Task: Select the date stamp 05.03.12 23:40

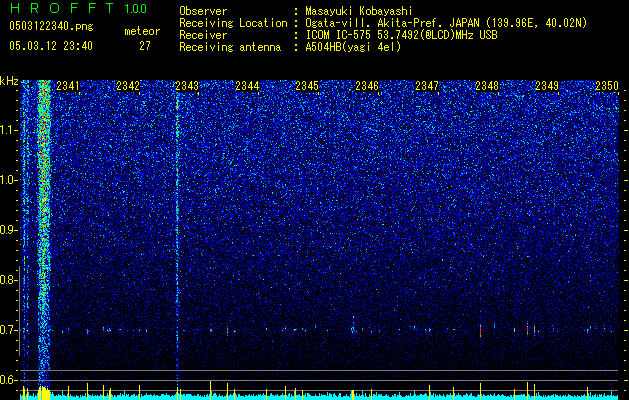Action: tap(51, 46)
